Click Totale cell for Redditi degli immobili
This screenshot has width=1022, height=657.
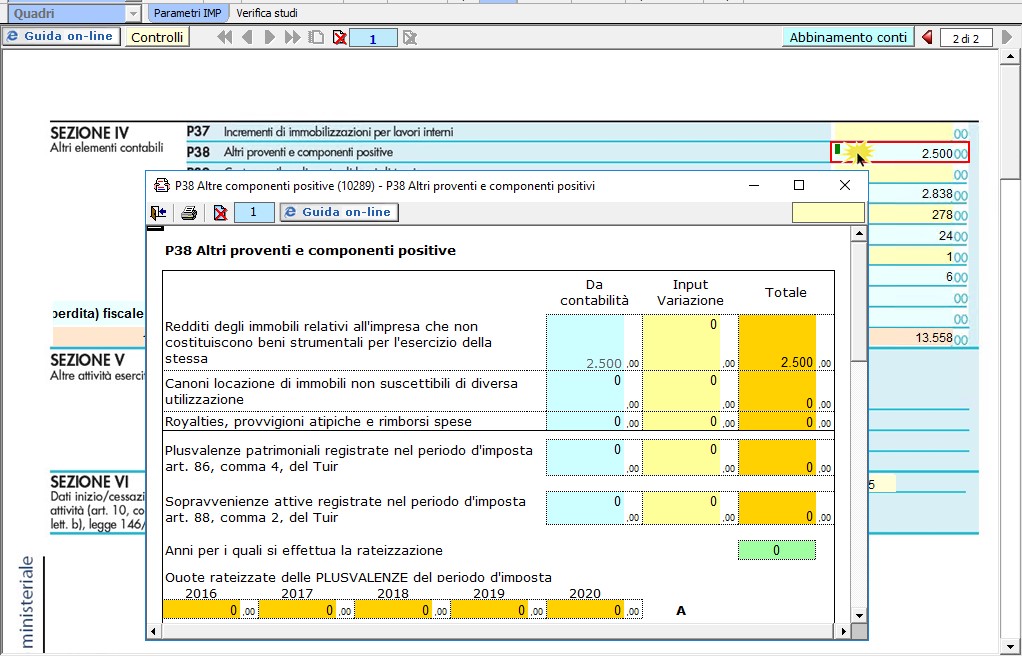(x=777, y=343)
